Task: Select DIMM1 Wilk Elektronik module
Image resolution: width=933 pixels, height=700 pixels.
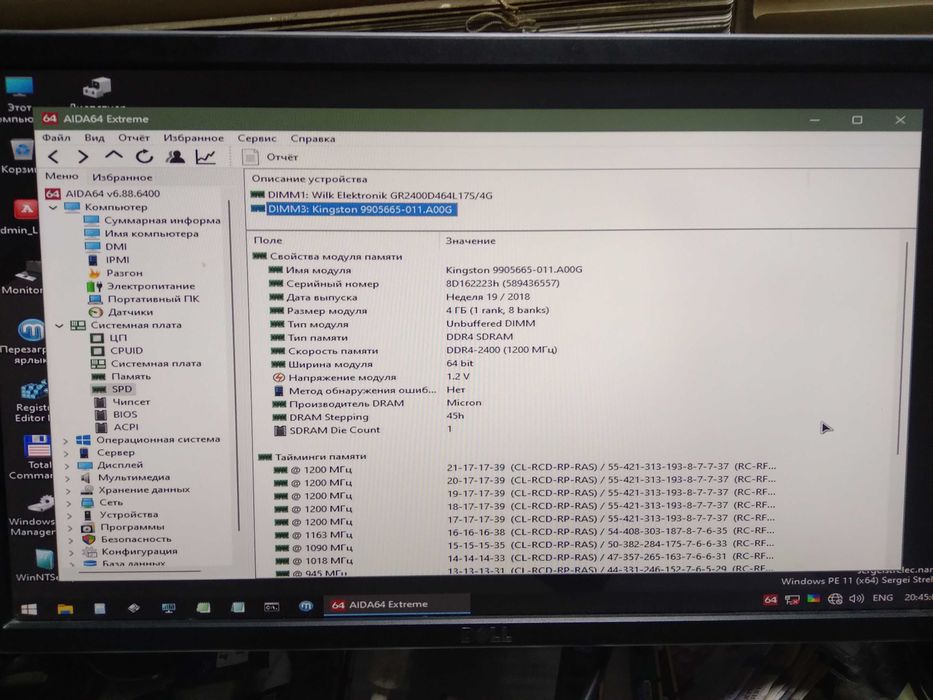Action: point(372,195)
